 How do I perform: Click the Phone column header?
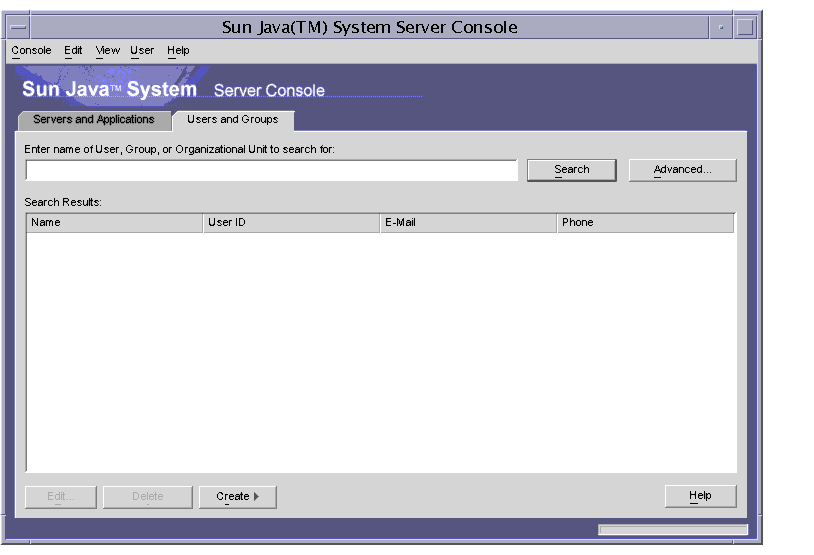pyautogui.click(x=645, y=223)
